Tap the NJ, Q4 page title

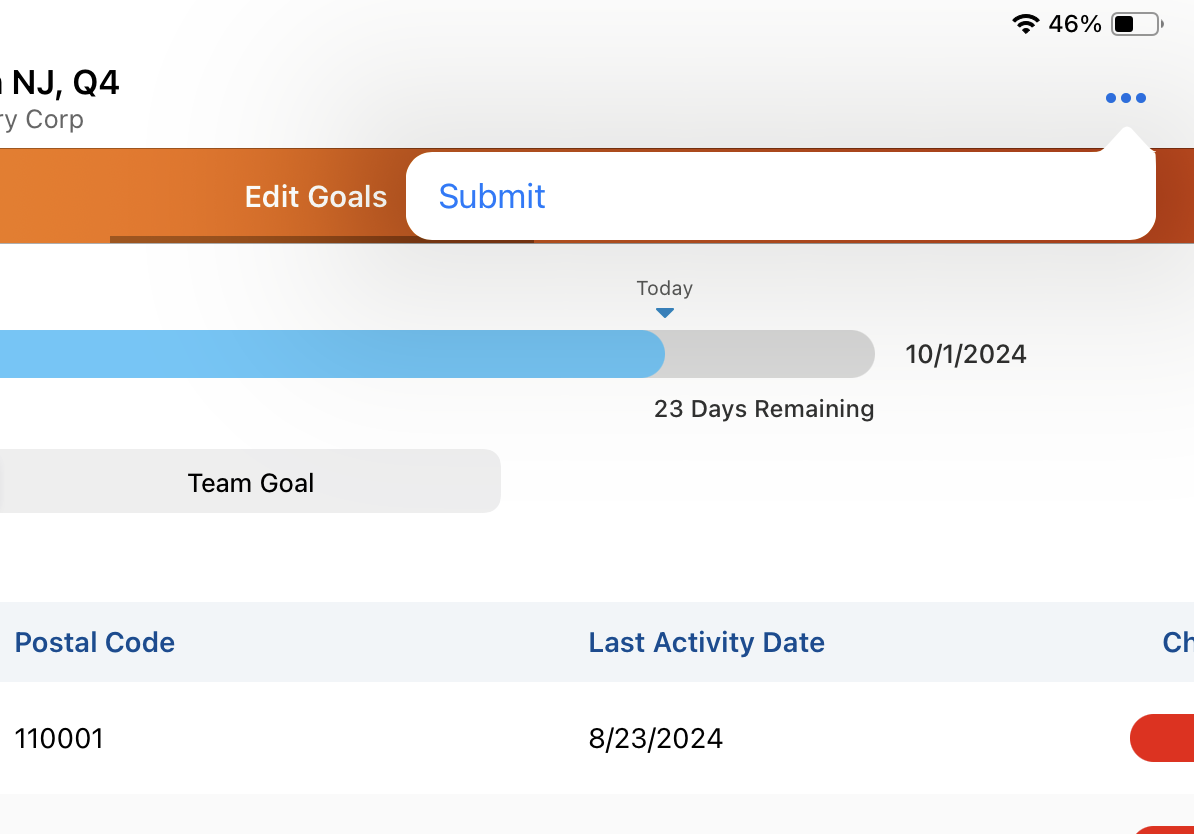[x=66, y=83]
